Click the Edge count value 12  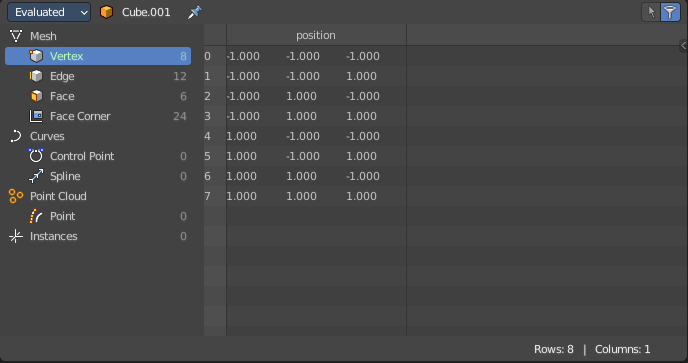pyautogui.click(x=179, y=76)
